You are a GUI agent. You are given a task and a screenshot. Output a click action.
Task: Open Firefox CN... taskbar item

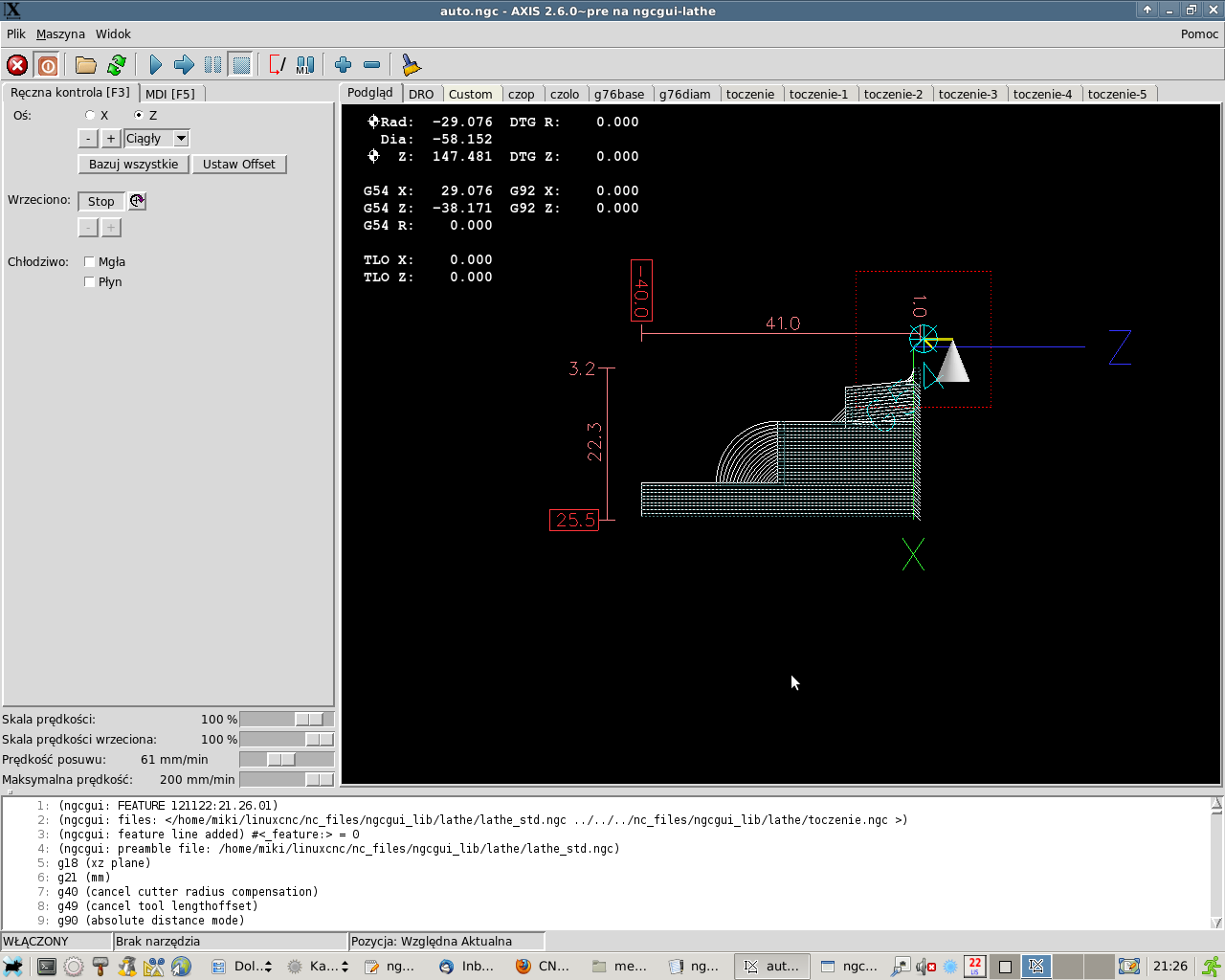click(x=544, y=967)
